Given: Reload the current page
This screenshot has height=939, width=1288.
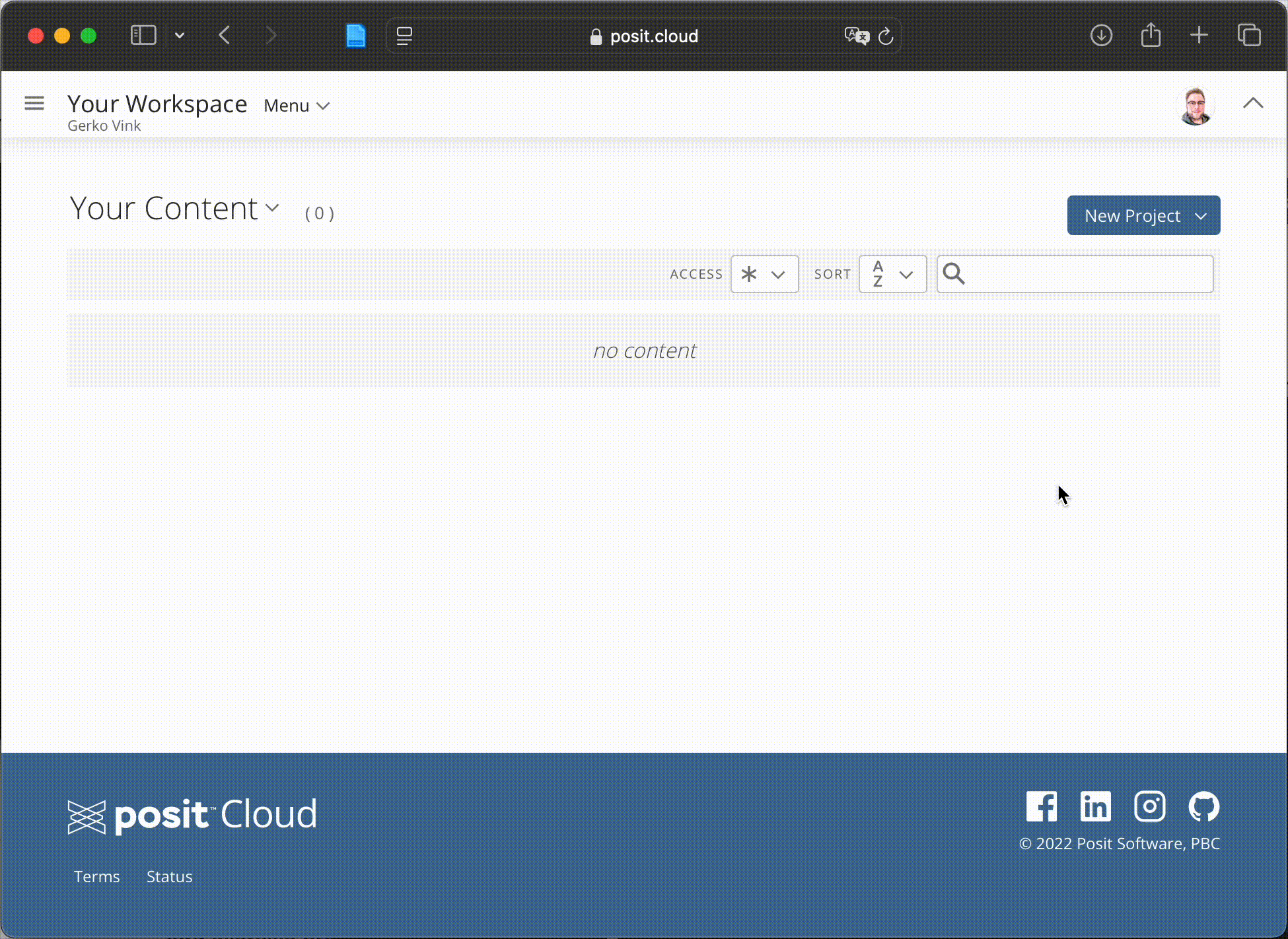Looking at the screenshot, I should [x=886, y=36].
